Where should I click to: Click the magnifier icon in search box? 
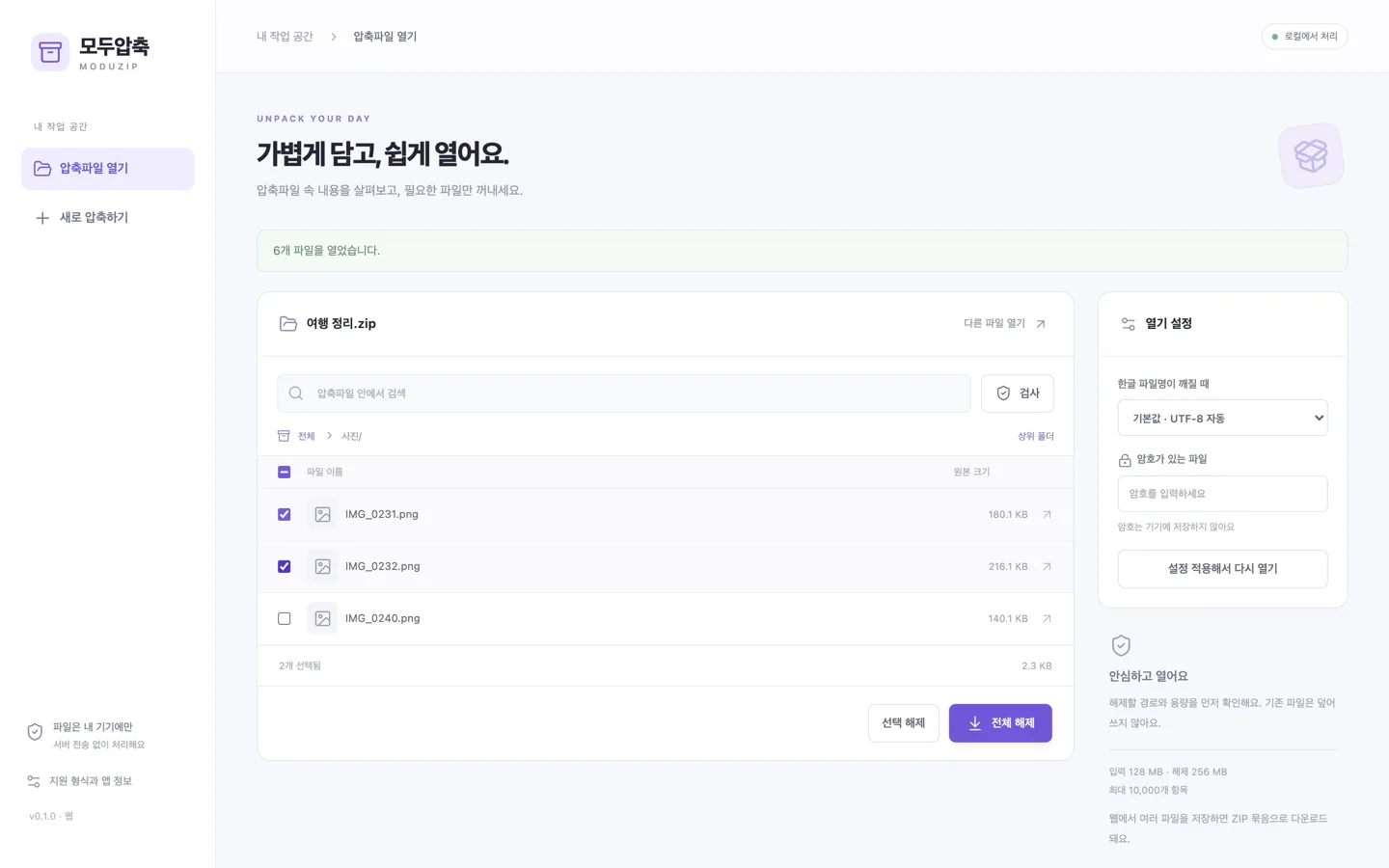coord(296,393)
